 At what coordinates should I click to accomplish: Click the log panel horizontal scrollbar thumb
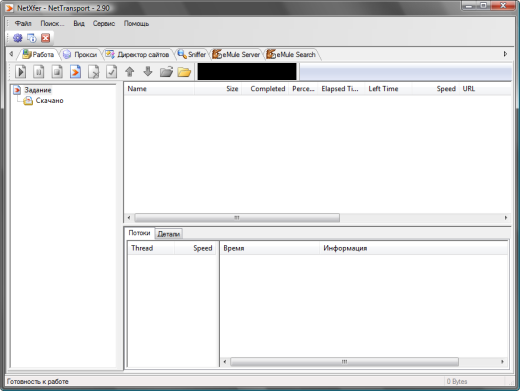click(344, 362)
